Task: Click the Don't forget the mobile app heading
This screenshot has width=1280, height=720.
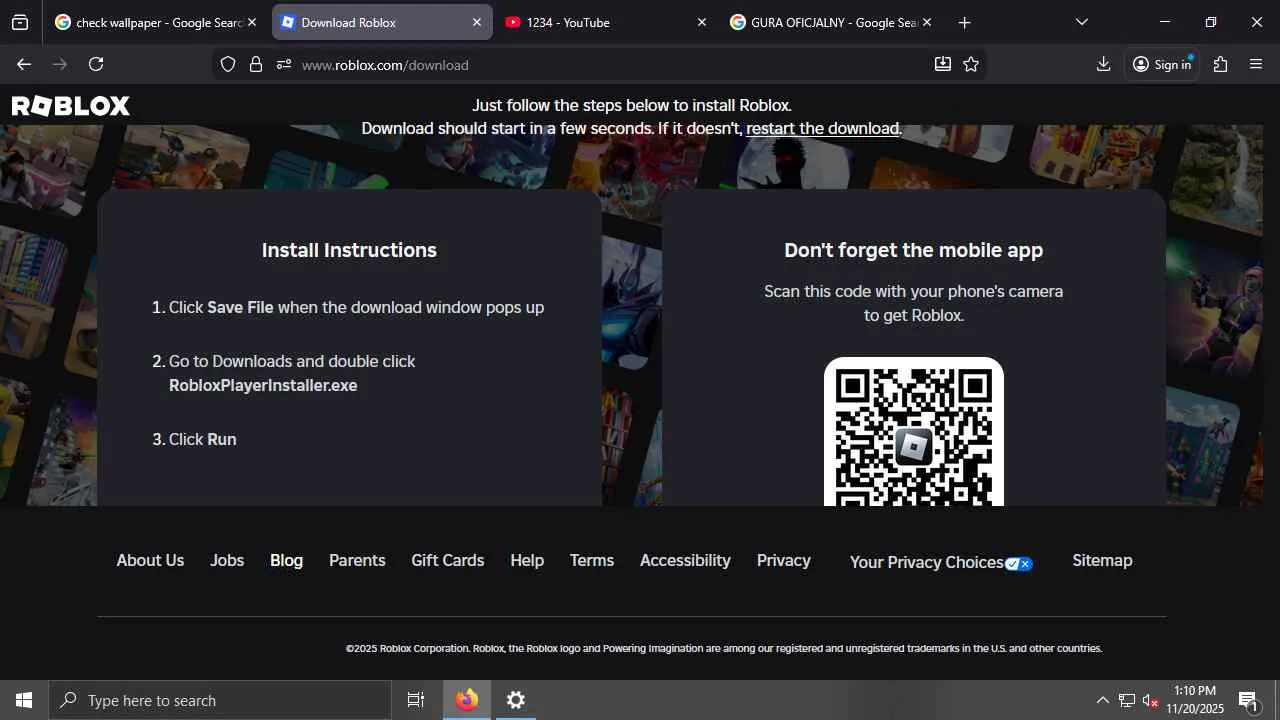Action: click(914, 251)
